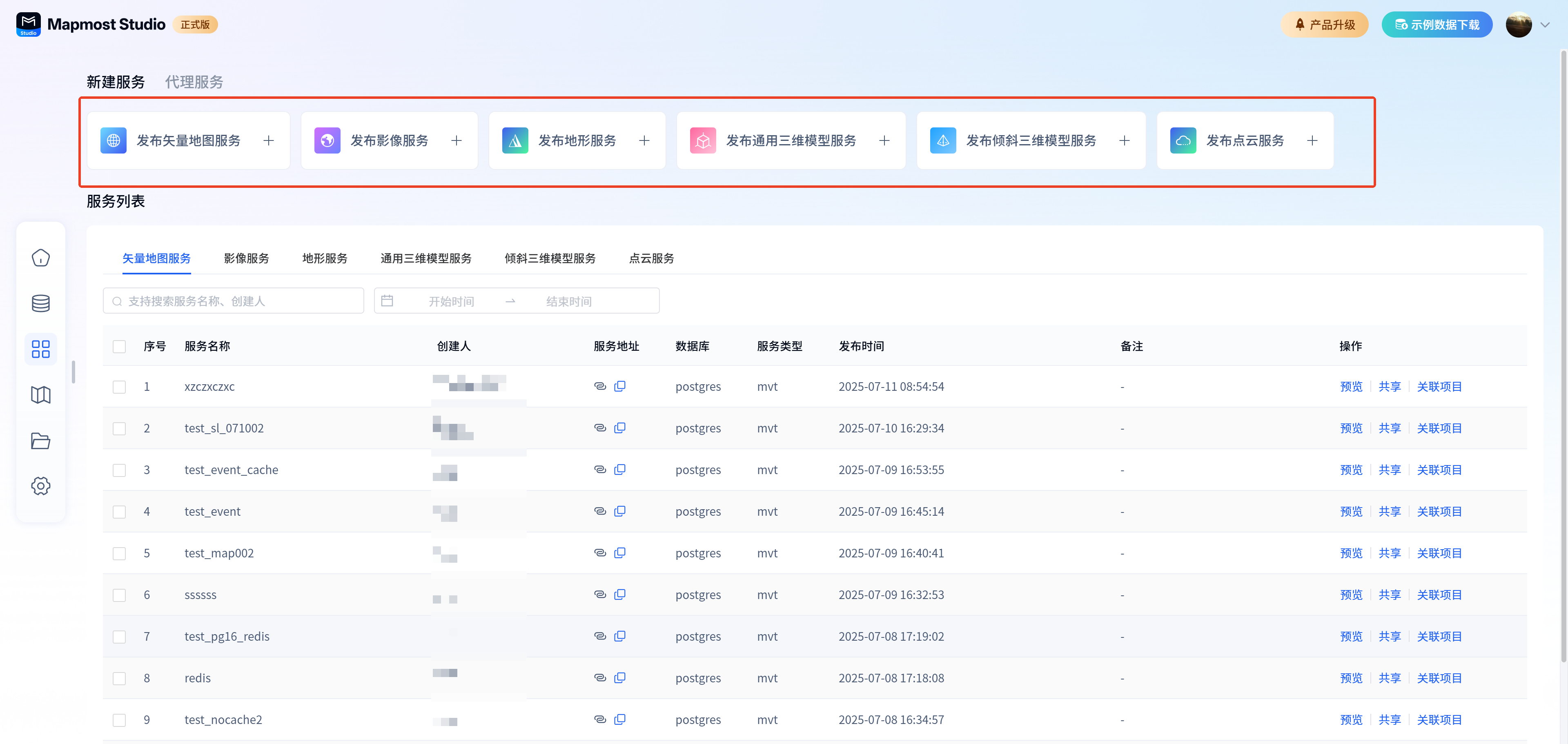
Task: Click link icon for test_sl_071002 service
Action: pos(599,428)
